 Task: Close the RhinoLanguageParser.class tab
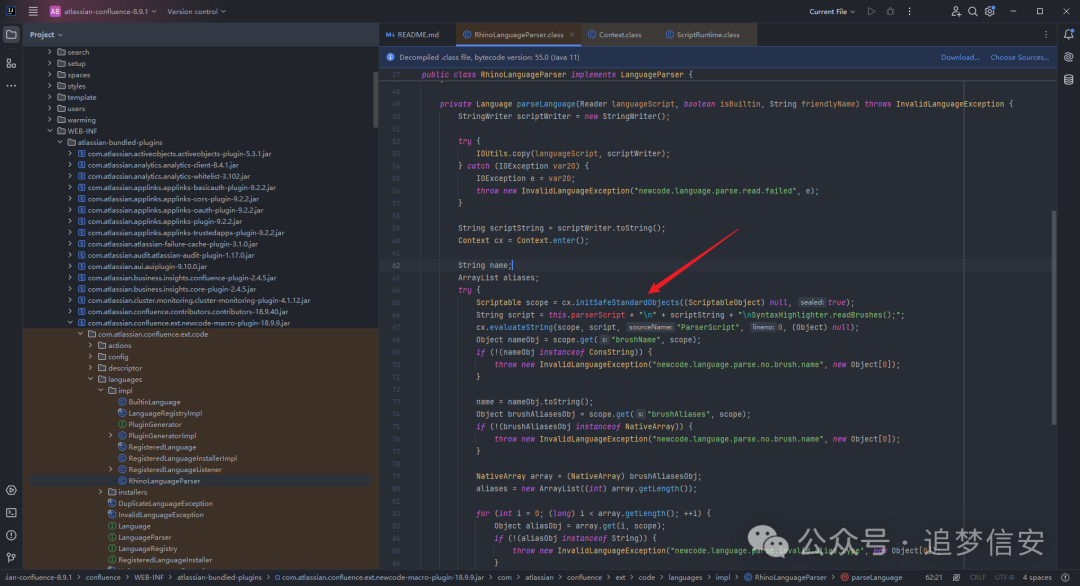[x=572, y=34]
